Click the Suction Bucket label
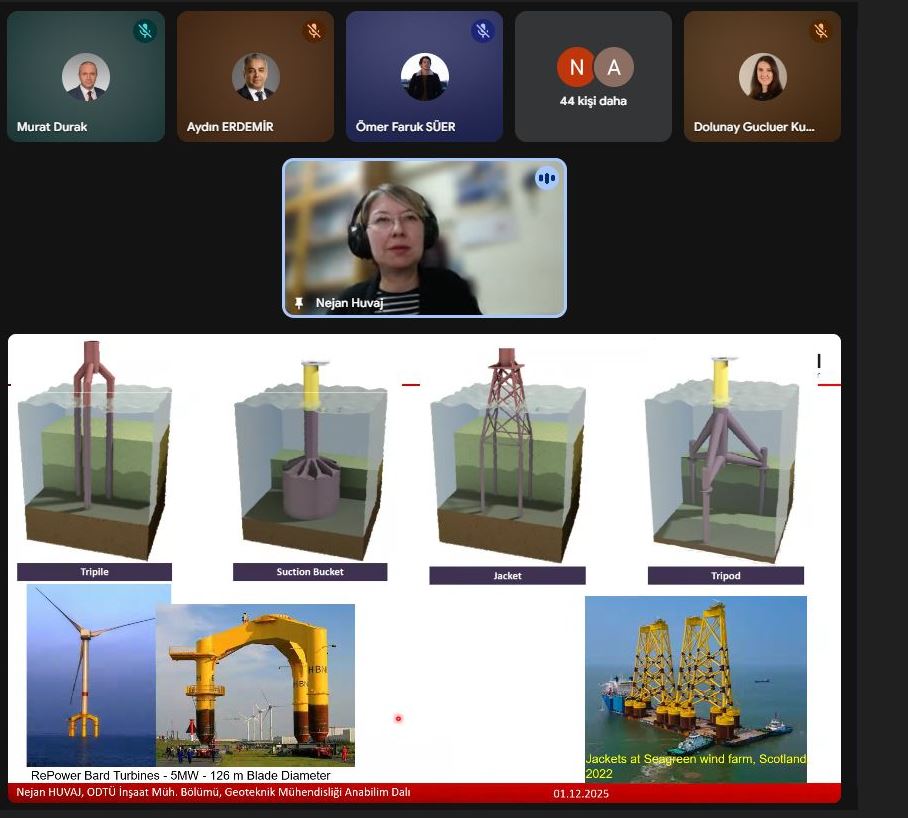The image size is (908, 818). pyautogui.click(x=310, y=572)
